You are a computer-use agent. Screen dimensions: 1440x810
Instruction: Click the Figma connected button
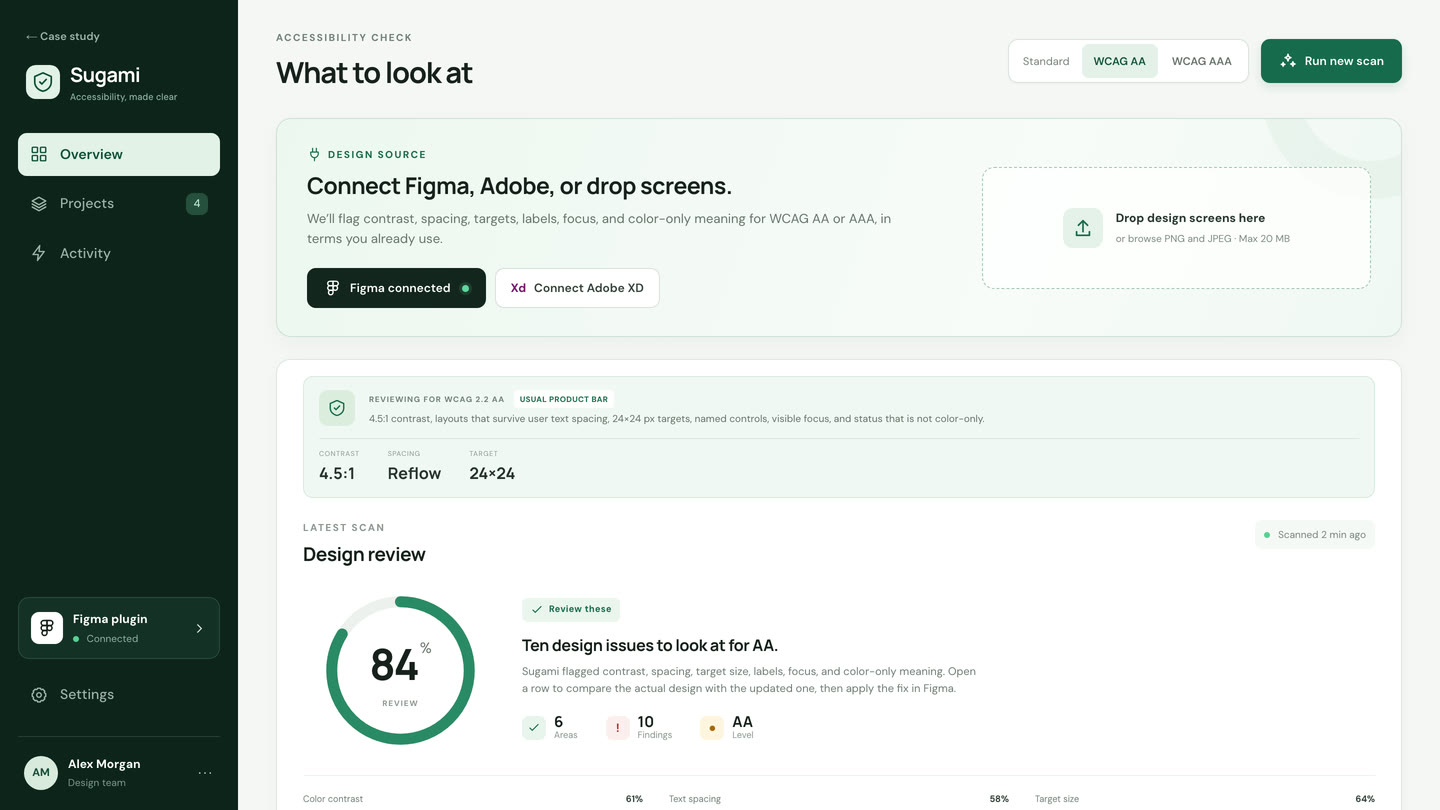click(x=396, y=288)
